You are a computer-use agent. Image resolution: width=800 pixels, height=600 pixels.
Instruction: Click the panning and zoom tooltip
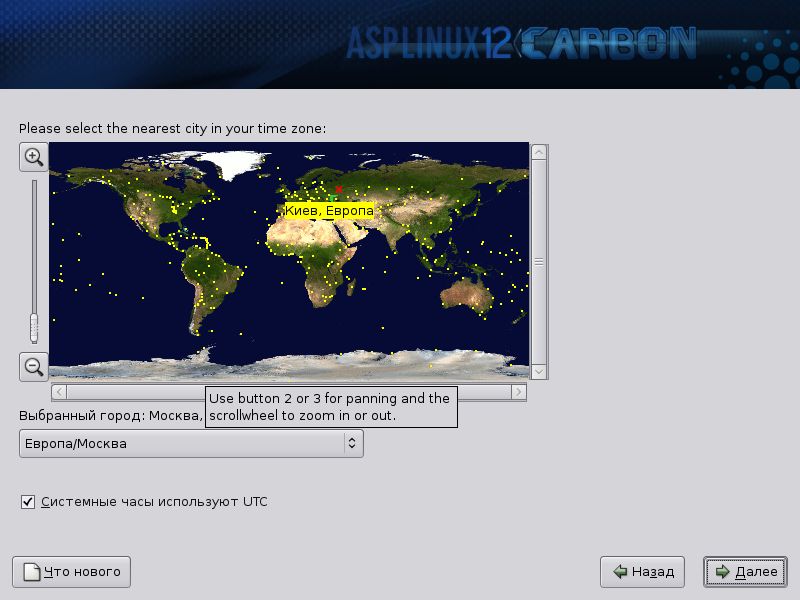331,407
